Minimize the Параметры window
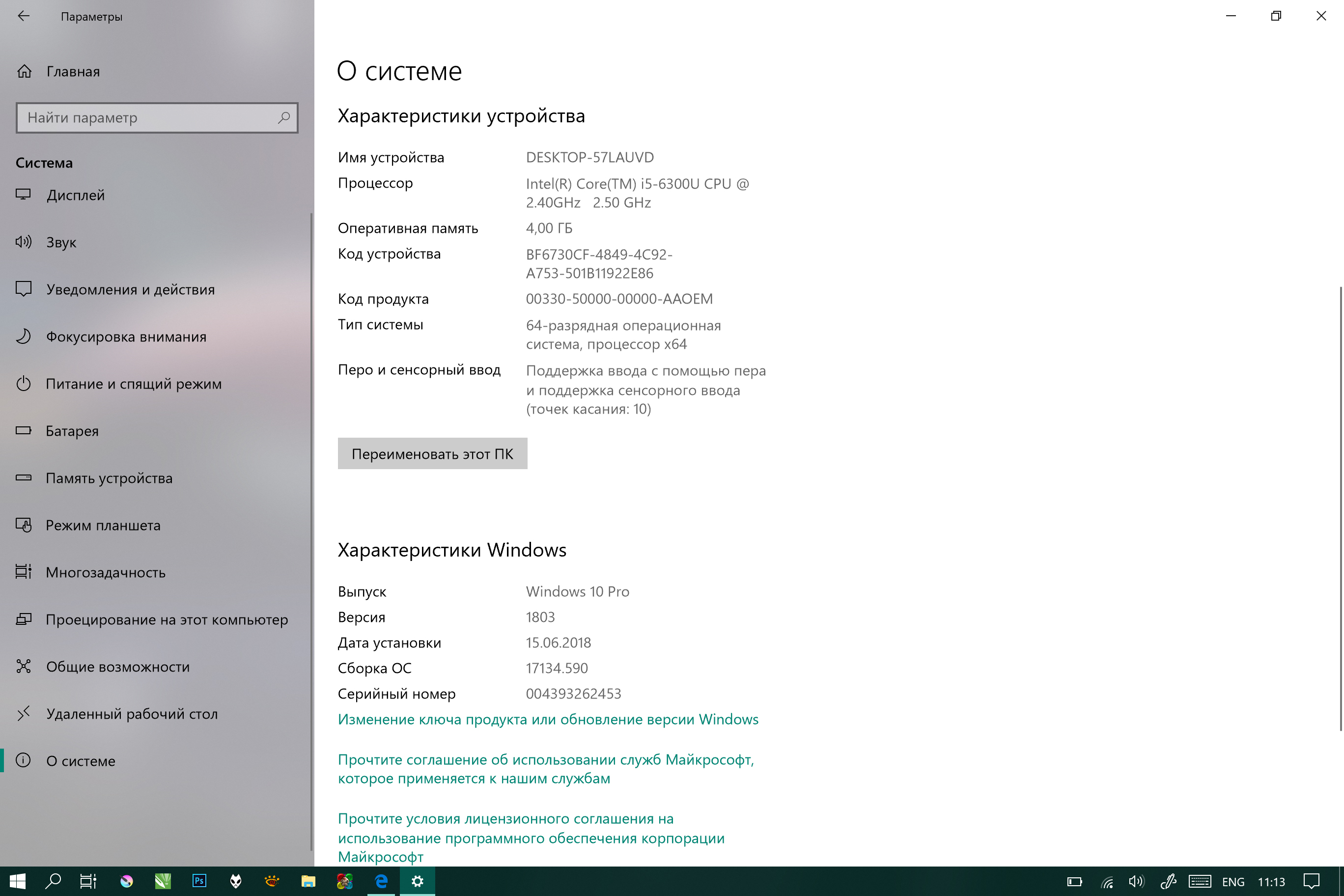The image size is (1344, 896). tap(1232, 16)
